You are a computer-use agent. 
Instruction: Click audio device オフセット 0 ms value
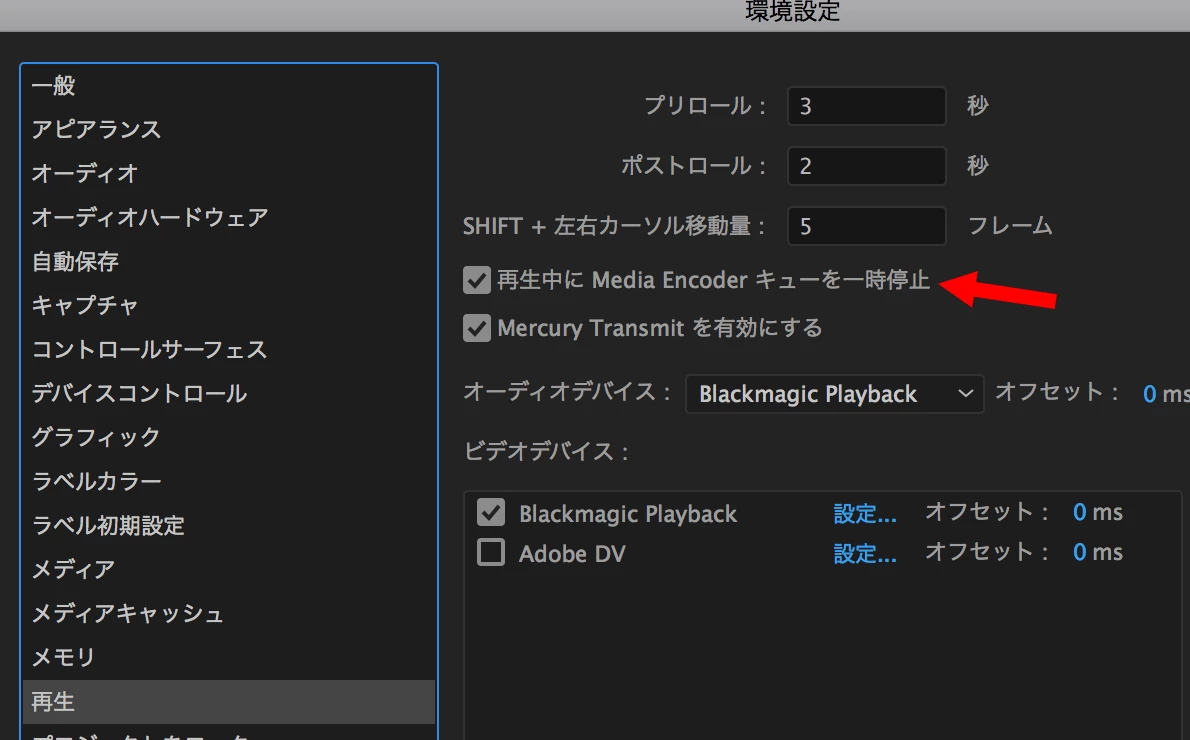click(1166, 394)
